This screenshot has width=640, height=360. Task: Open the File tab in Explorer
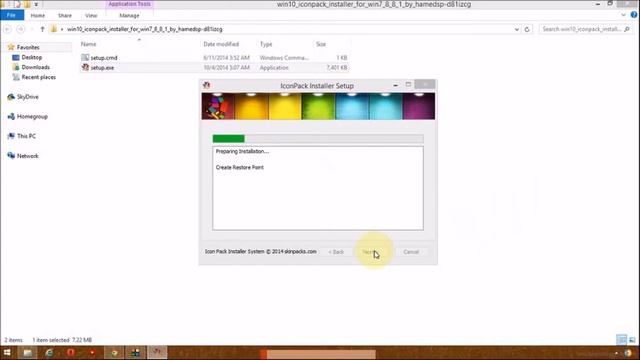pyautogui.click(x=12, y=15)
